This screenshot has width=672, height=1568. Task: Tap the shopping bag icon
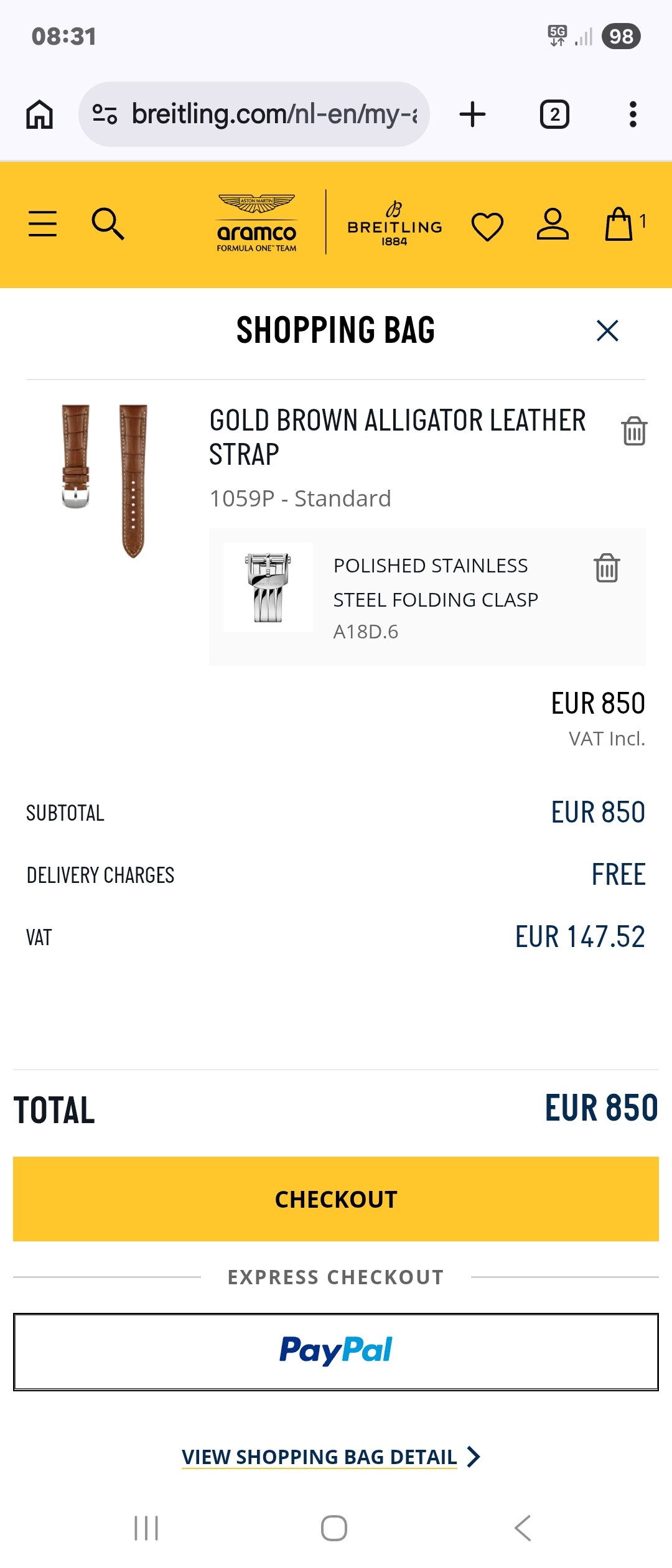click(x=620, y=224)
